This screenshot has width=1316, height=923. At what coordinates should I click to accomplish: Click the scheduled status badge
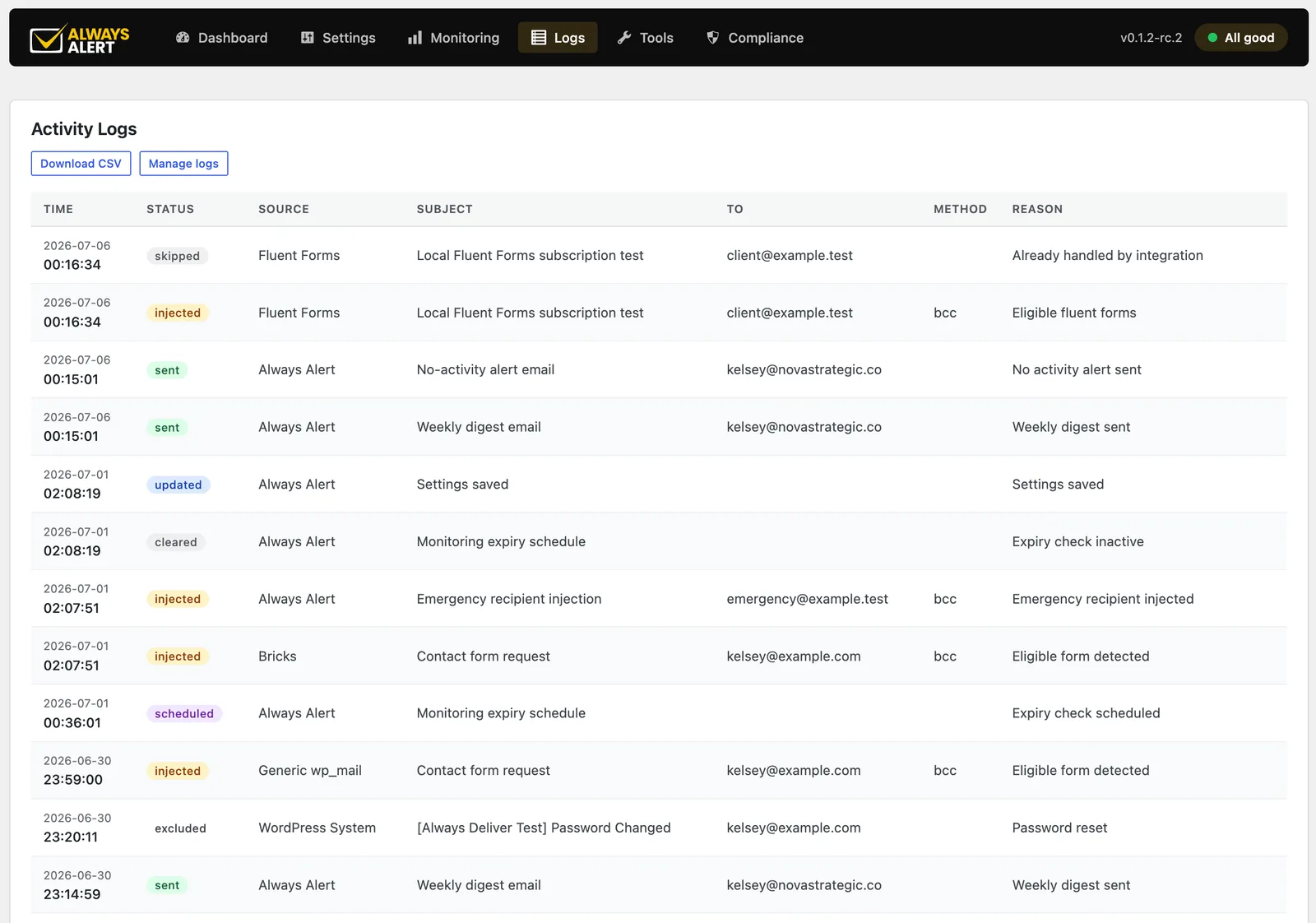184,713
